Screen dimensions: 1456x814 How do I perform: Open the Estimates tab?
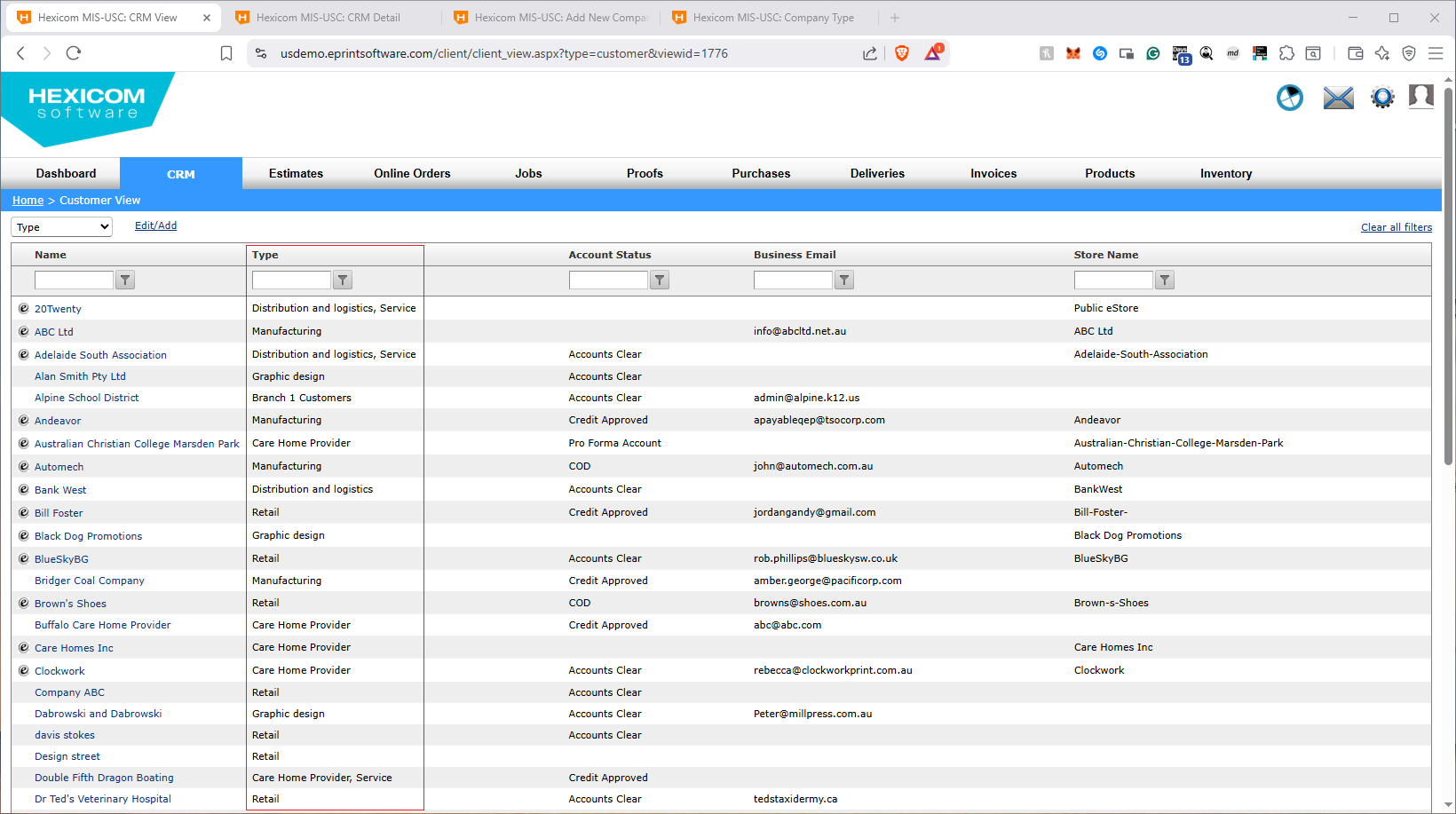tap(296, 173)
